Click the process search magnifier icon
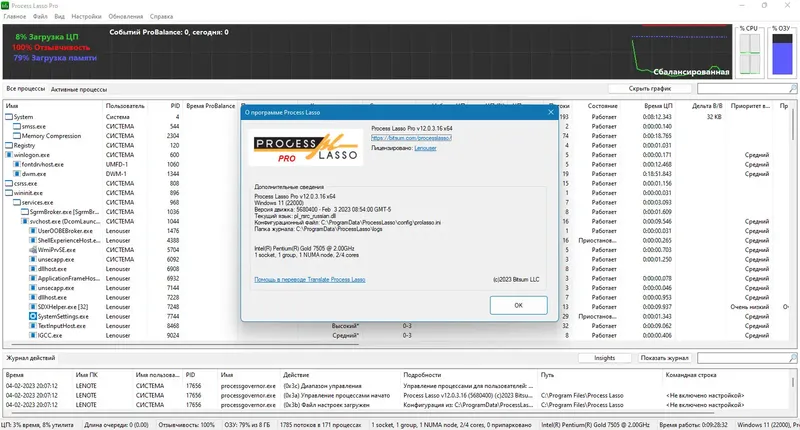This screenshot has height=430, width=800. [792, 89]
